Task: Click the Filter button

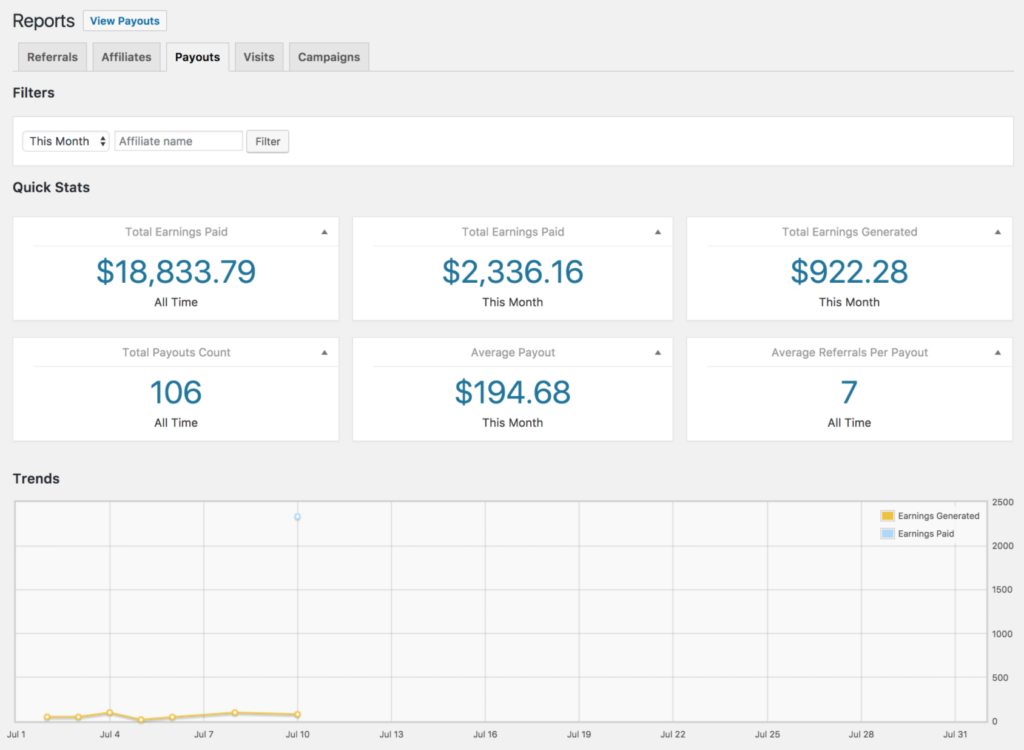Action: (x=268, y=141)
